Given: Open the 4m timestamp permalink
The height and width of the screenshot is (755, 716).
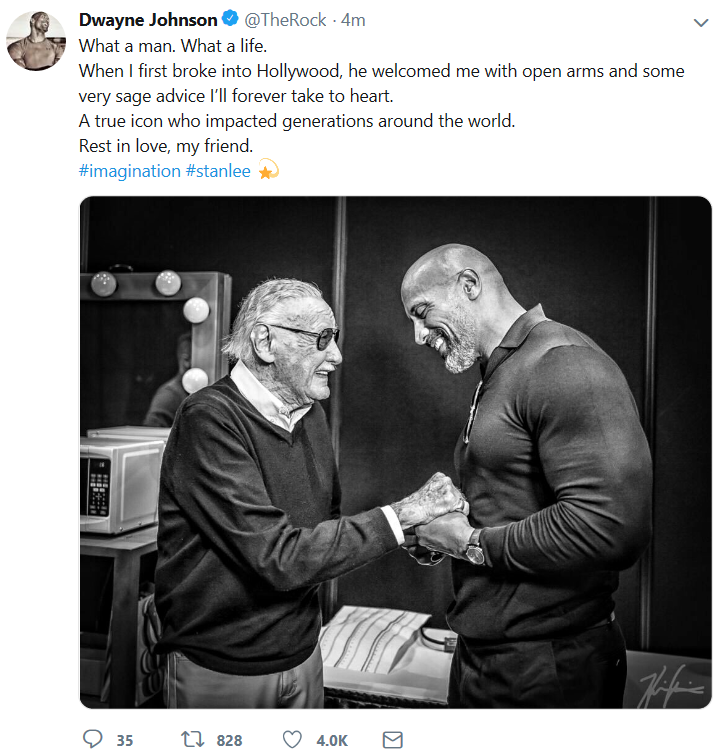Looking at the screenshot, I should click(x=353, y=20).
